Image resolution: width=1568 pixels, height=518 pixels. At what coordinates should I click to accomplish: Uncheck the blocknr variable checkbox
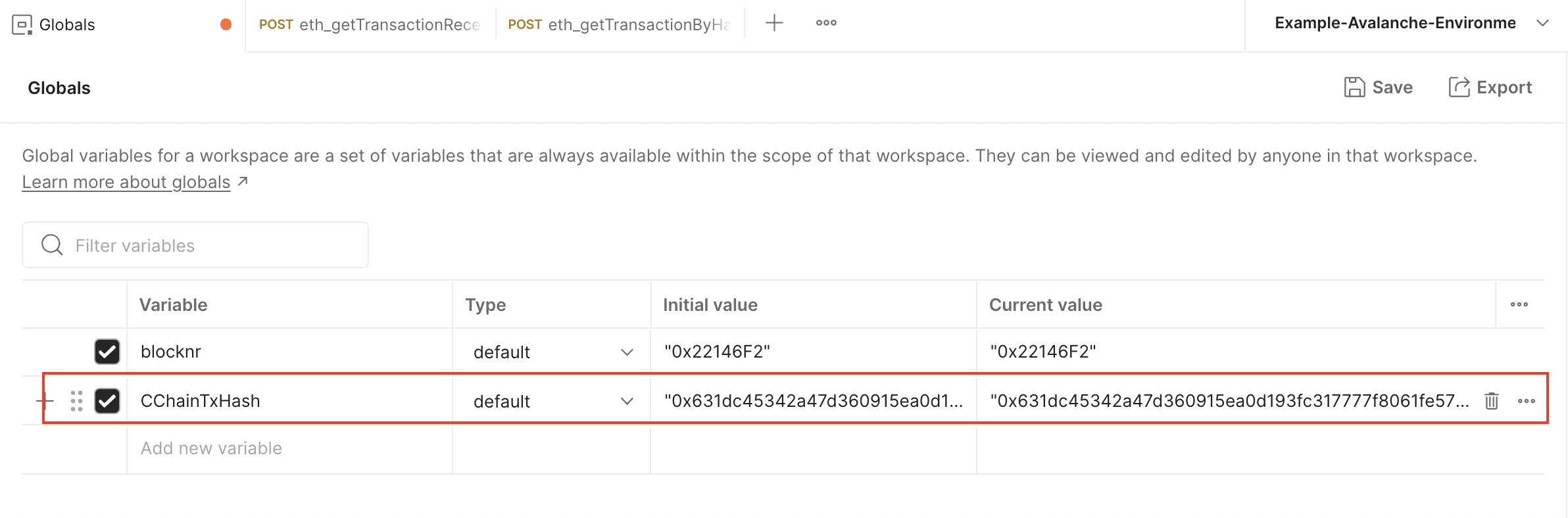(x=107, y=352)
